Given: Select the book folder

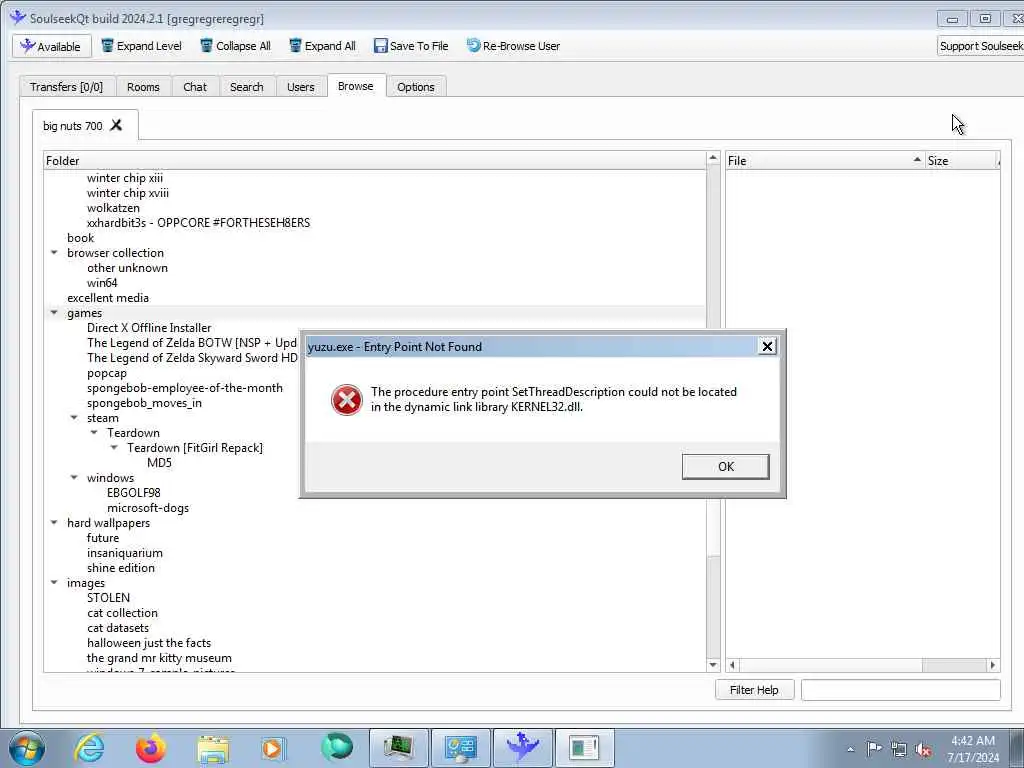Looking at the screenshot, I should pos(80,238).
